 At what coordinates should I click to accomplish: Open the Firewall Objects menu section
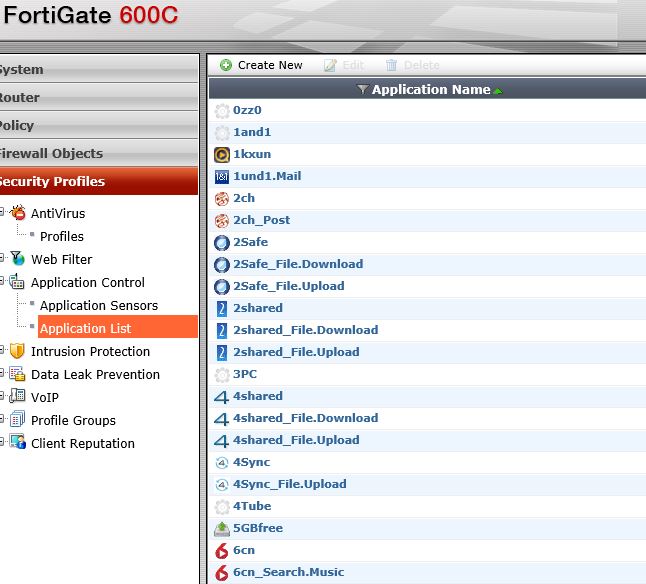coord(99,153)
